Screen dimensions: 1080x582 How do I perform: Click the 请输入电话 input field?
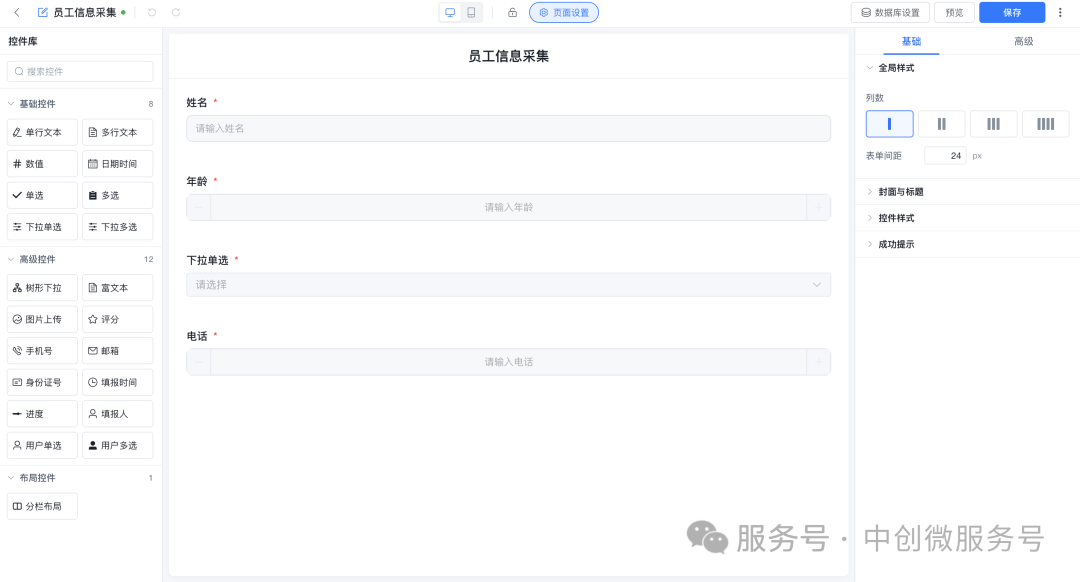[x=508, y=362]
